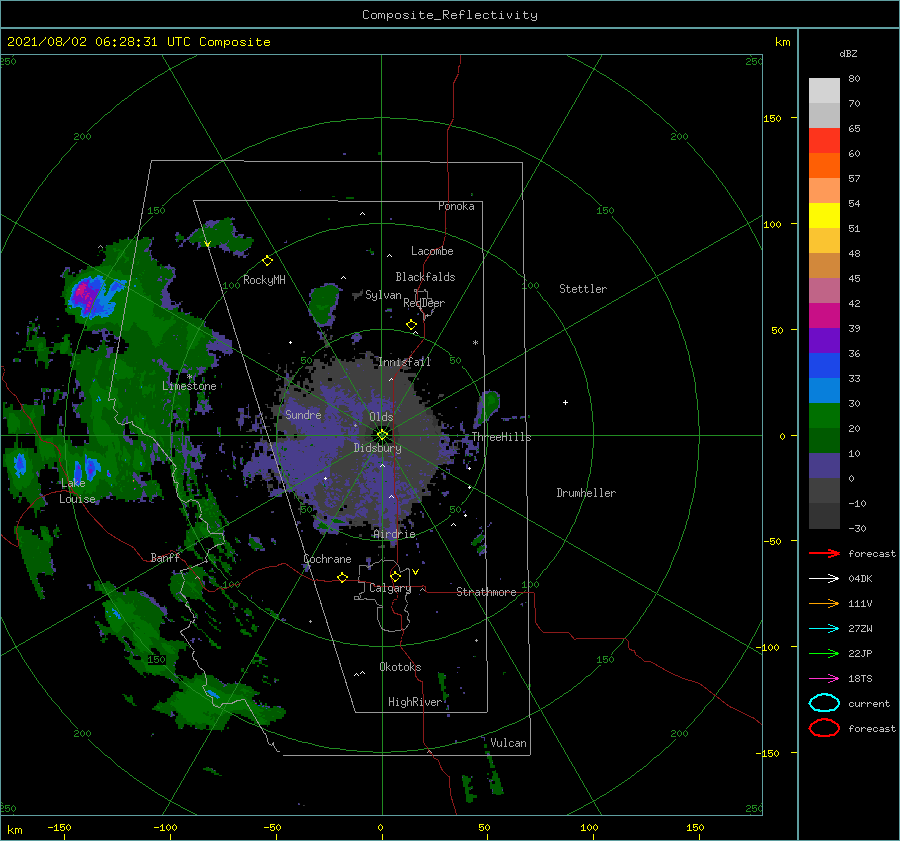Click the Cochrane town label
900x841 pixels.
tap(327, 559)
